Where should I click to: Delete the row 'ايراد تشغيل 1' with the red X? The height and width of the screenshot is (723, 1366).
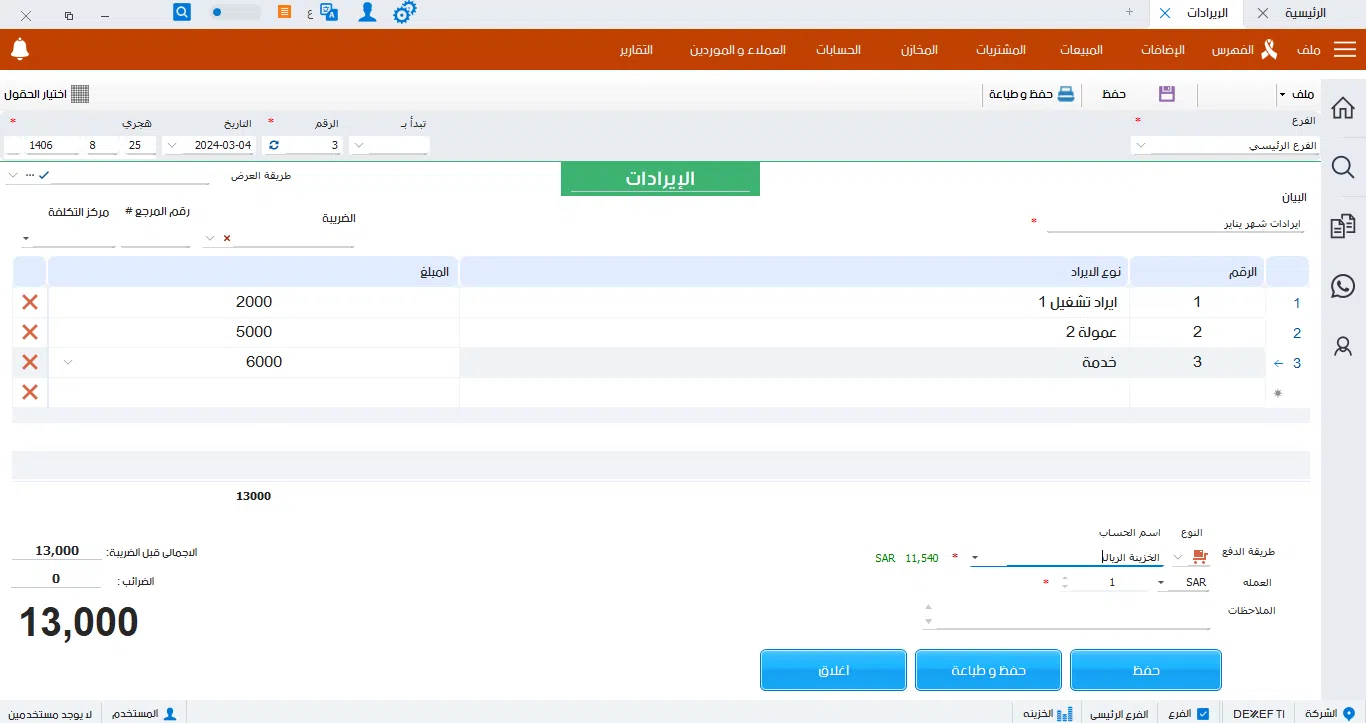[x=30, y=302]
